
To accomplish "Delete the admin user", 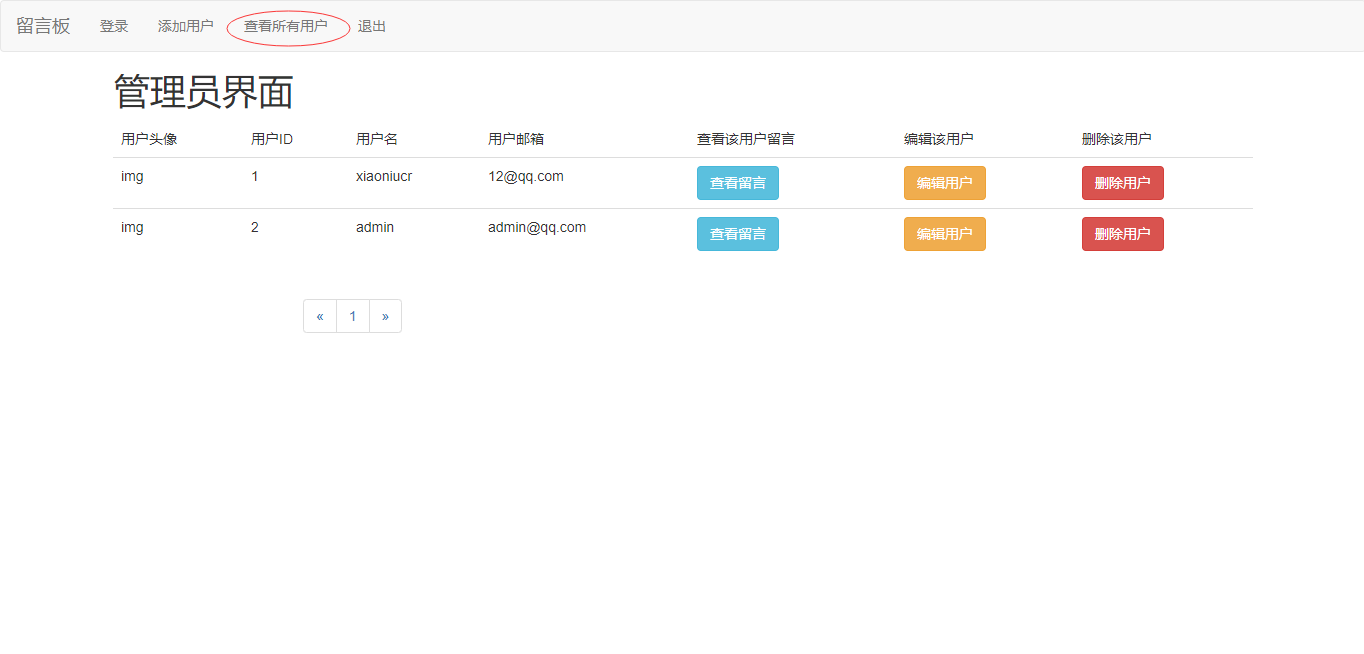I will click(x=1123, y=234).
